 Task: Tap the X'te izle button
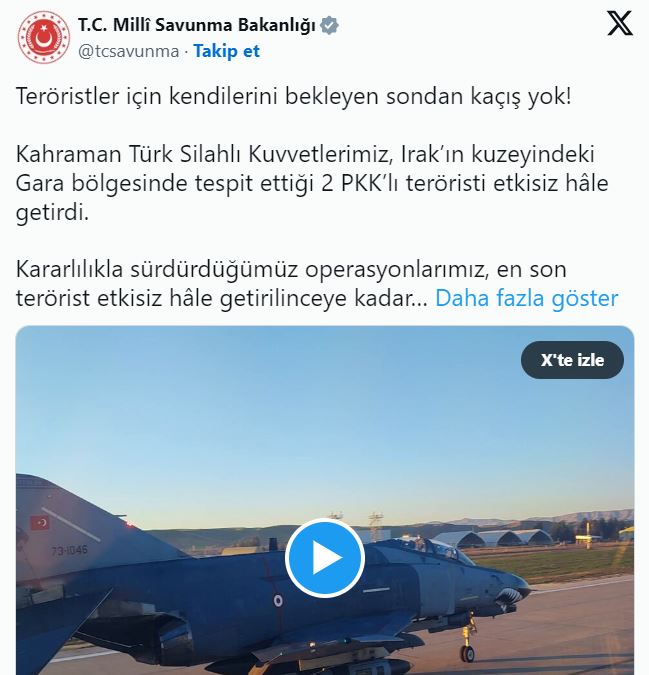click(x=572, y=360)
